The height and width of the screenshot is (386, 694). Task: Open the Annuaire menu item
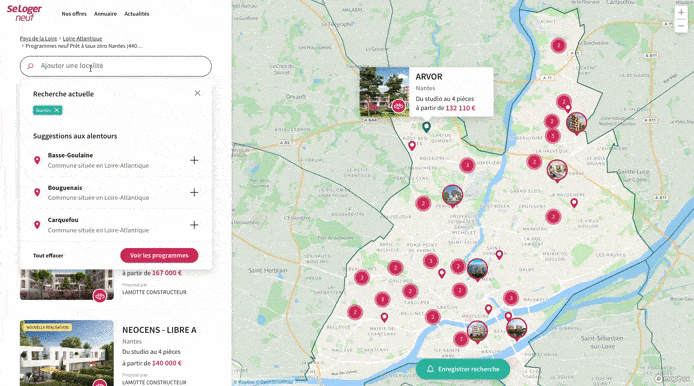tap(105, 14)
